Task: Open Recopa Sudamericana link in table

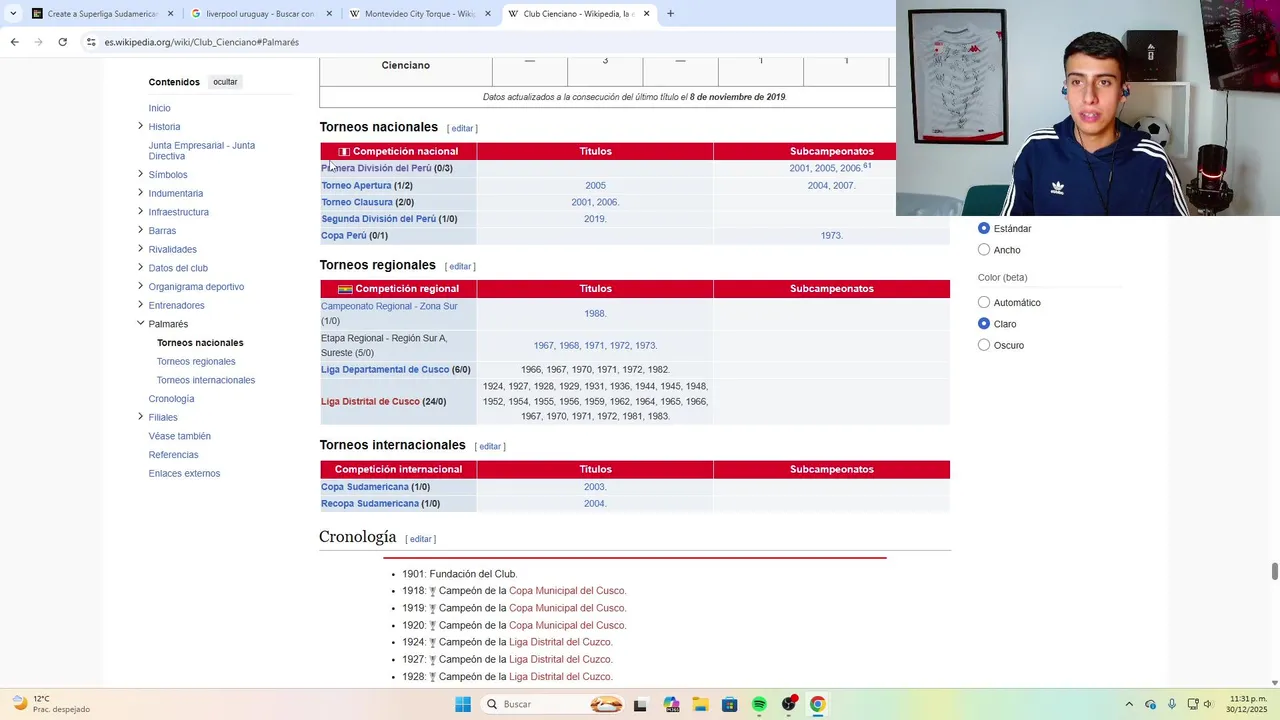Action: pyautogui.click(x=370, y=503)
